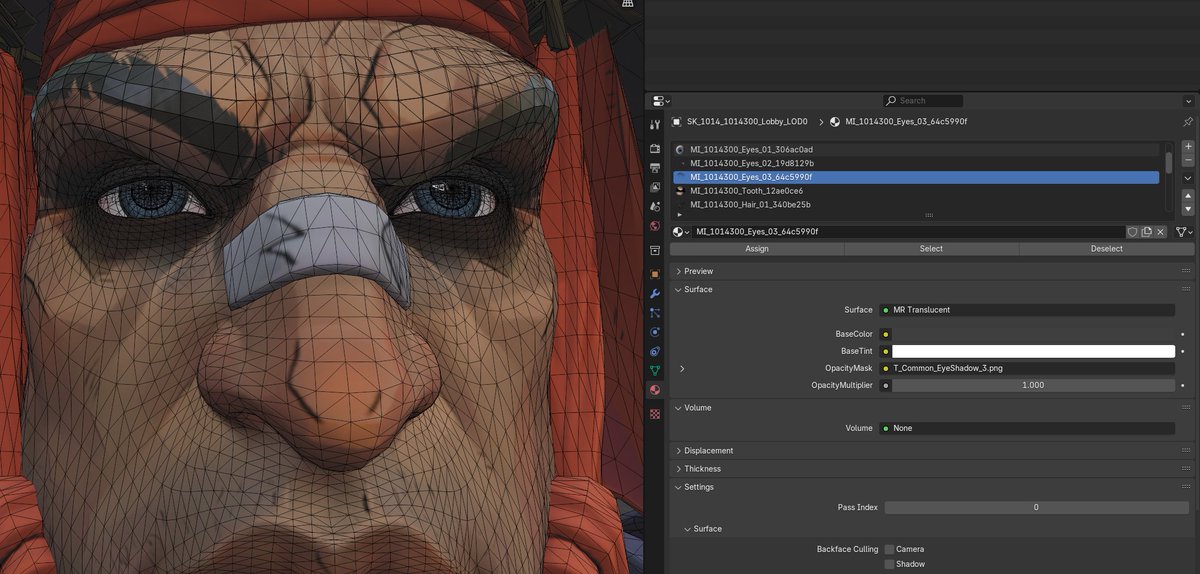Screen dimensions: 1200x574
Task: Open the BaseTint white color swatch
Action: click(x=1033, y=351)
